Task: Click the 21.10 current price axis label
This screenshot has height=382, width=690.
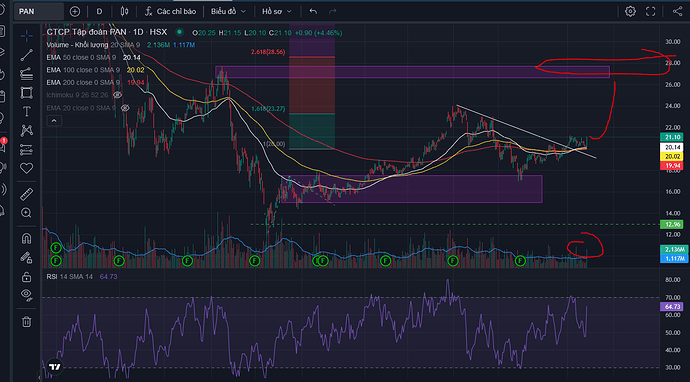Action: [672, 138]
